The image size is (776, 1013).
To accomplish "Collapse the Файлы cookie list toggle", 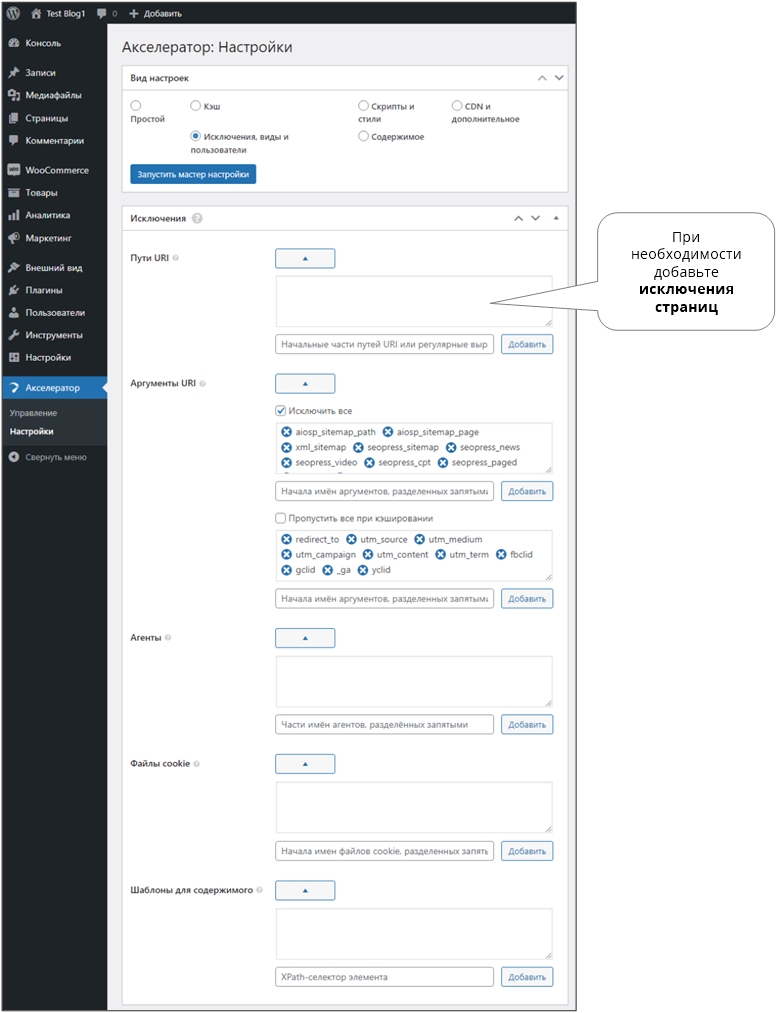I will coord(305,764).
